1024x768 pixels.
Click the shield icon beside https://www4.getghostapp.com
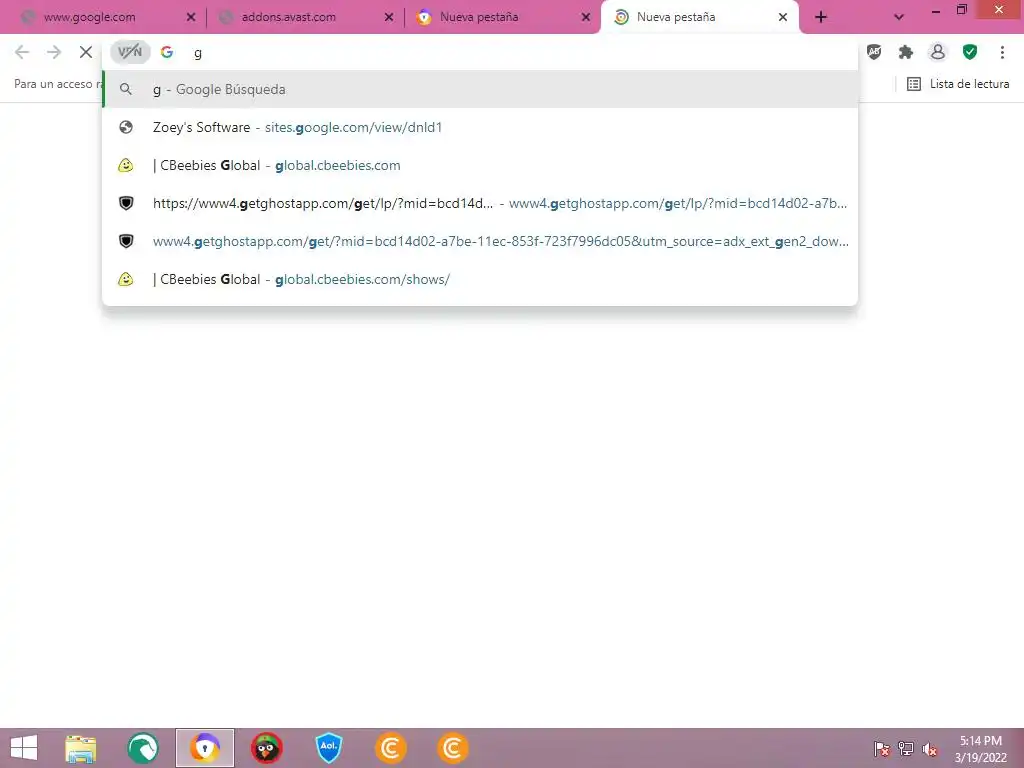(x=126, y=203)
